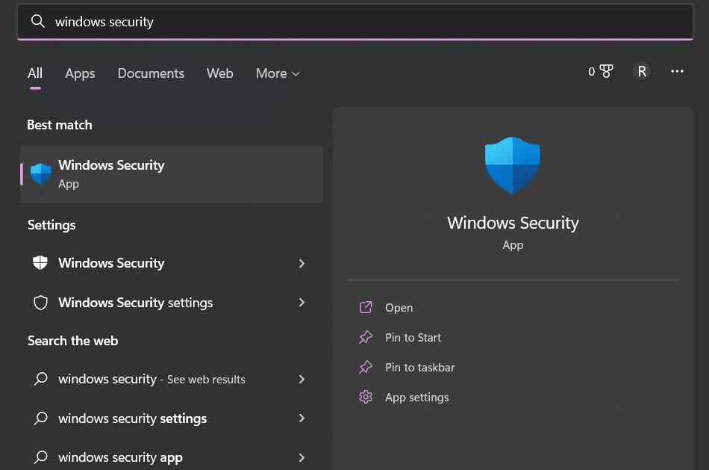Click 'windows security app' web suggestion text
Image resolution: width=709 pixels, height=470 pixels.
tap(120, 457)
